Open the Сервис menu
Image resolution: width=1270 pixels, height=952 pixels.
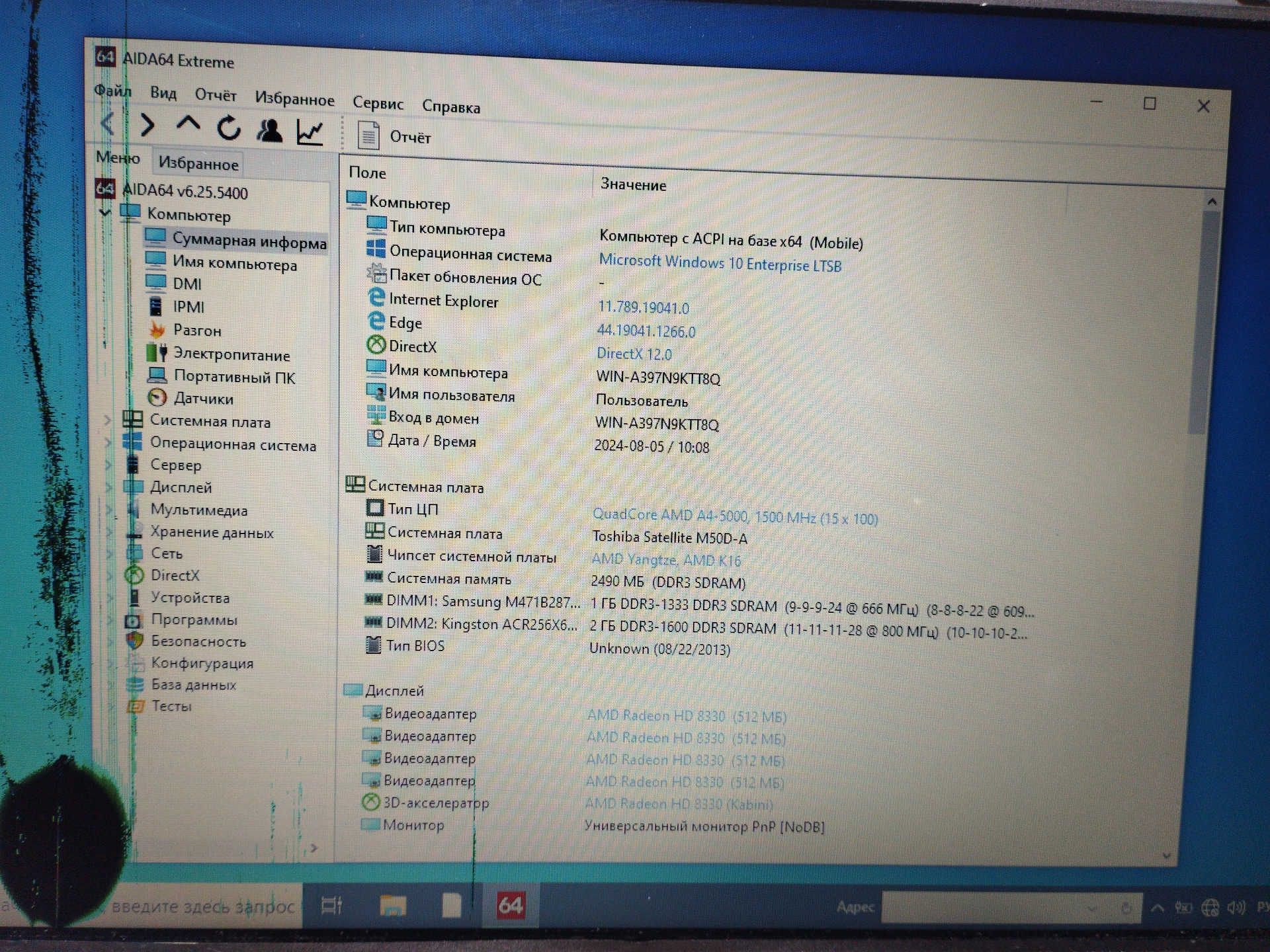click(378, 103)
